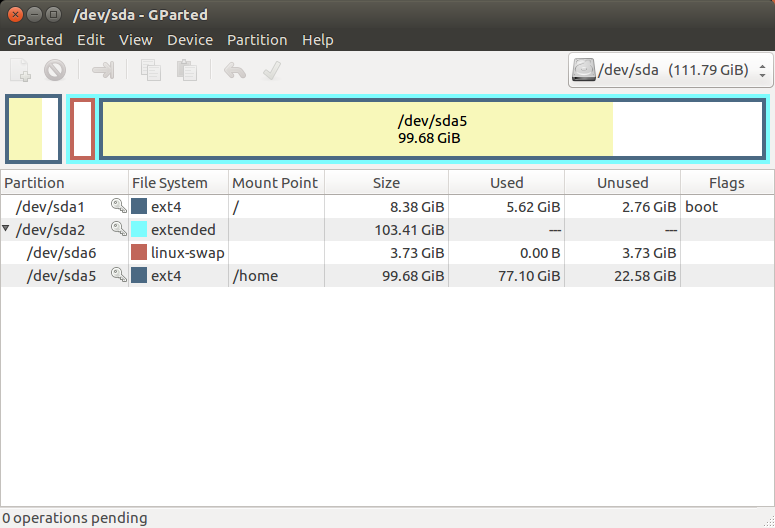The height and width of the screenshot is (528, 775).
Task: Sort by the File System column header
Action: click(x=178, y=183)
